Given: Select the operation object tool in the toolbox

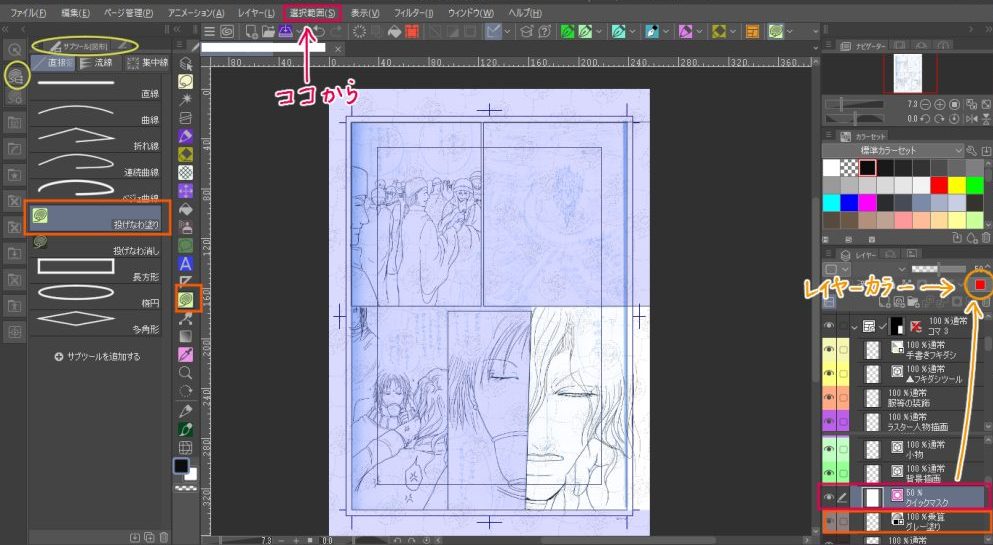Looking at the screenshot, I should pos(186,63).
